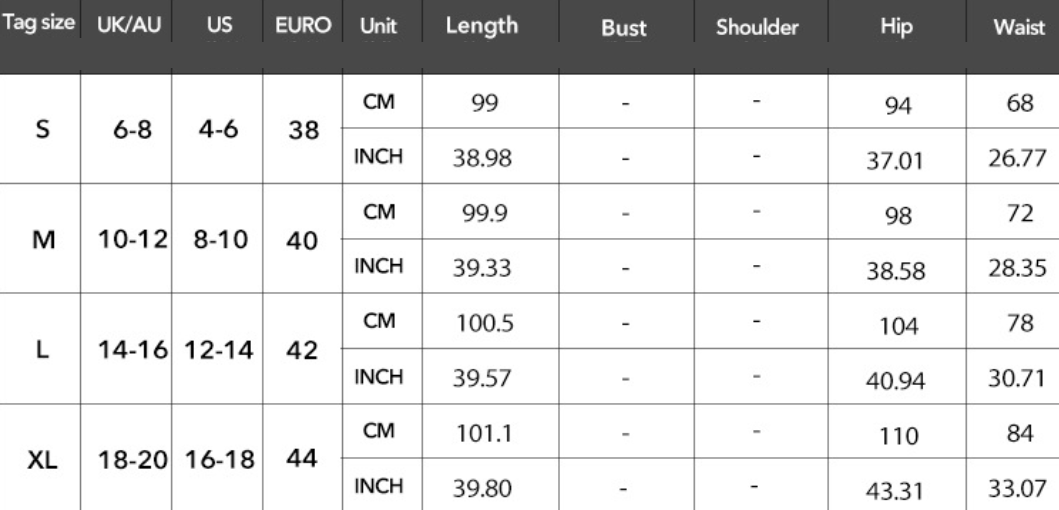Click the Tag size column header
Screen dimensions: 1059x510
[38, 22]
